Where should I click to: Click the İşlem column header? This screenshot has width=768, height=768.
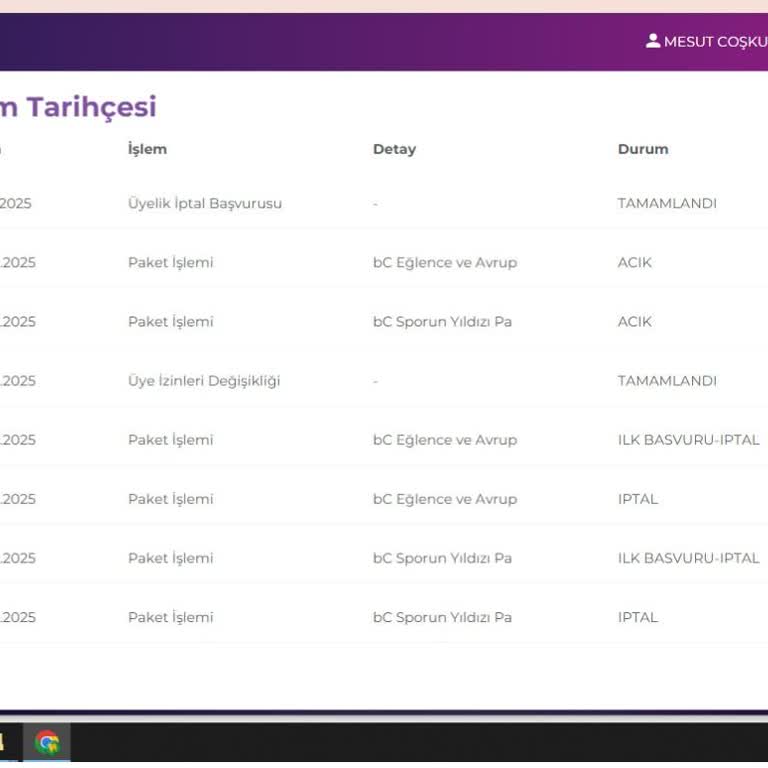click(x=147, y=149)
